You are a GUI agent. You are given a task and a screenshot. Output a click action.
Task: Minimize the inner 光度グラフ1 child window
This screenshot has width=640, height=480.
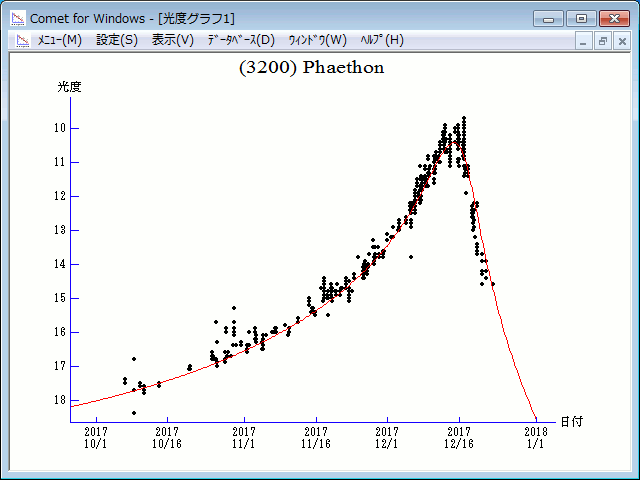[x=585, y=41]
